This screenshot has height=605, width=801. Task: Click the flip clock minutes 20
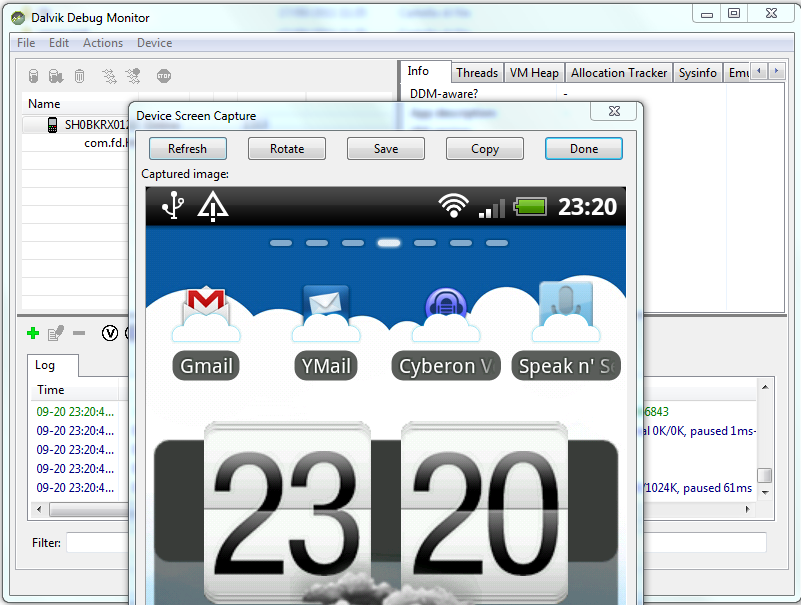[484, 511]
